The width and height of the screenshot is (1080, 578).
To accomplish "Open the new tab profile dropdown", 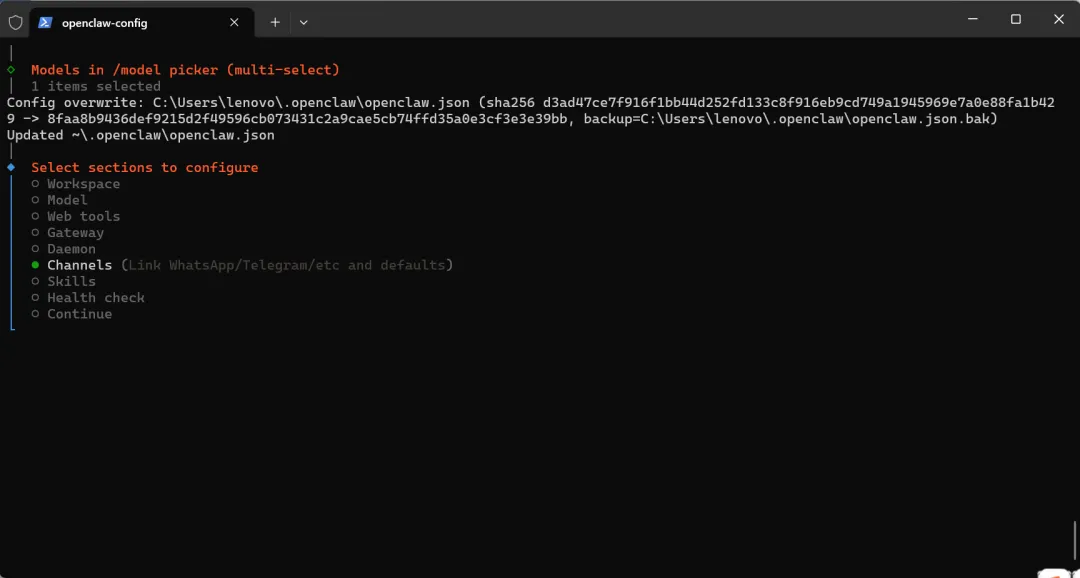I will tap(304, 21).
